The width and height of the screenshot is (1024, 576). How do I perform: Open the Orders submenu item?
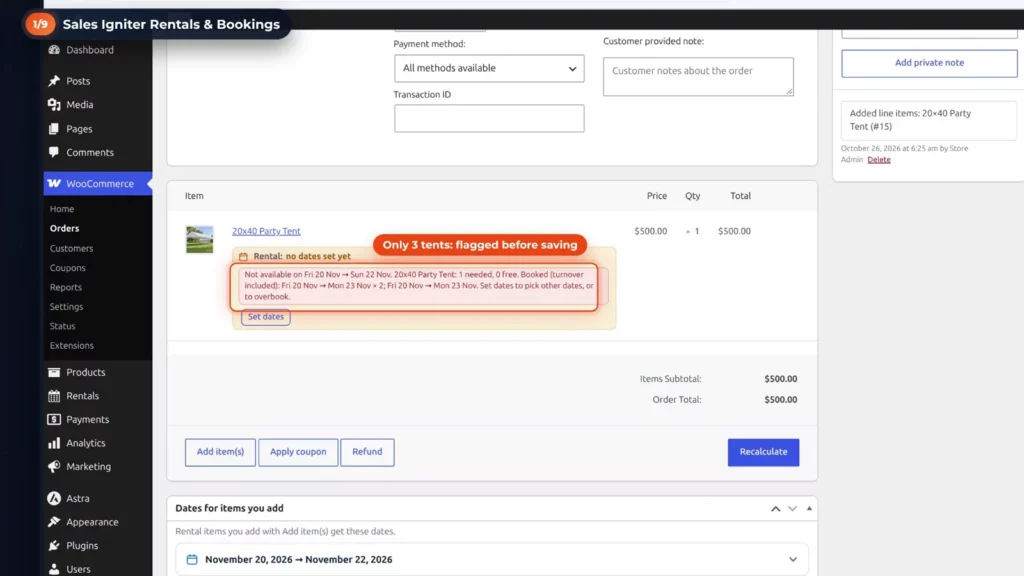tap(65, 229)
